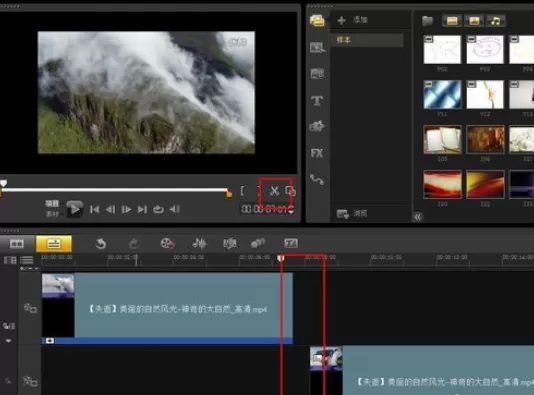Open the sound mixer waveform icon
534x395 pixels.
click(x=199, y=243)
